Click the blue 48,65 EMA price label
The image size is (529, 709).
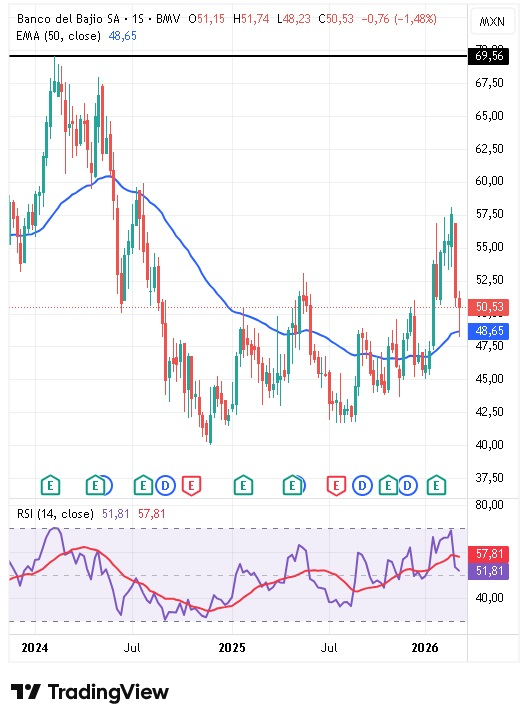point(489,331)
